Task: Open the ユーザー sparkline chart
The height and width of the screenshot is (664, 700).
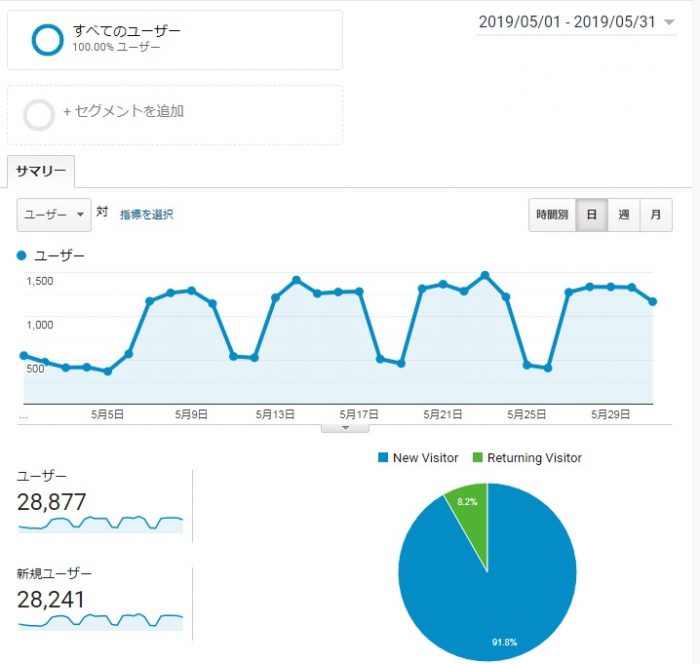Action: pos(100,523)
